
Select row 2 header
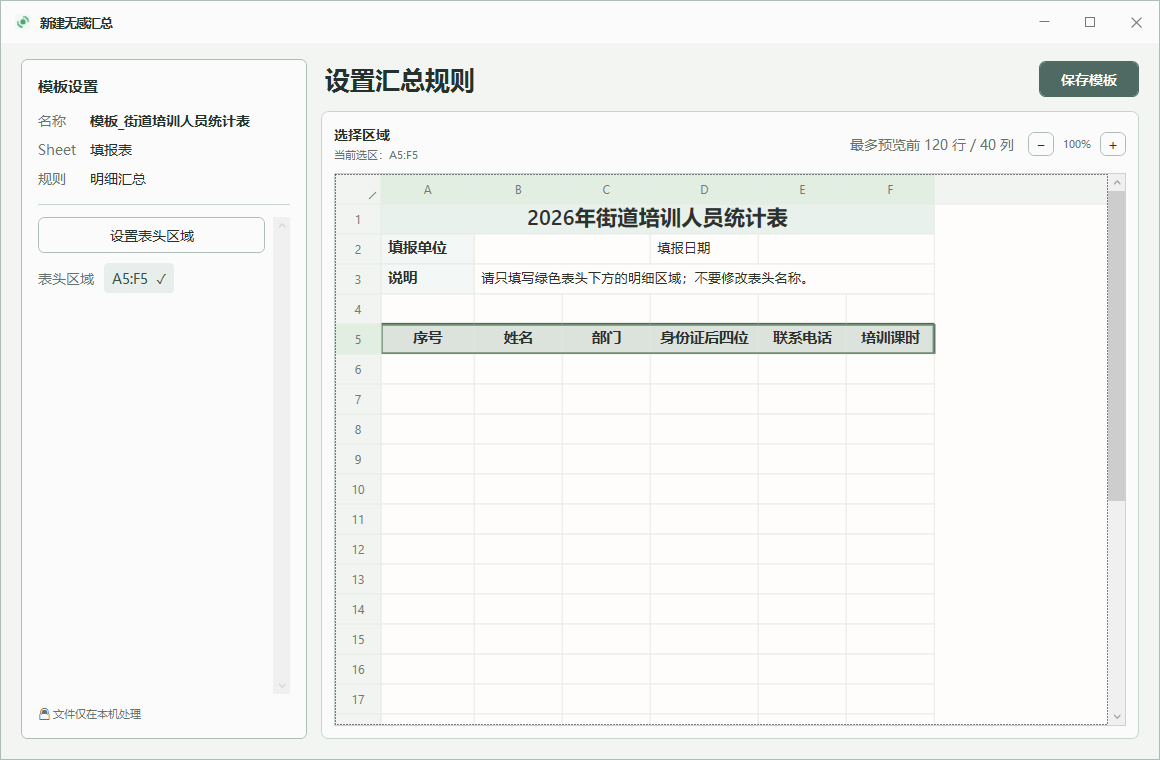coord(359,249)
